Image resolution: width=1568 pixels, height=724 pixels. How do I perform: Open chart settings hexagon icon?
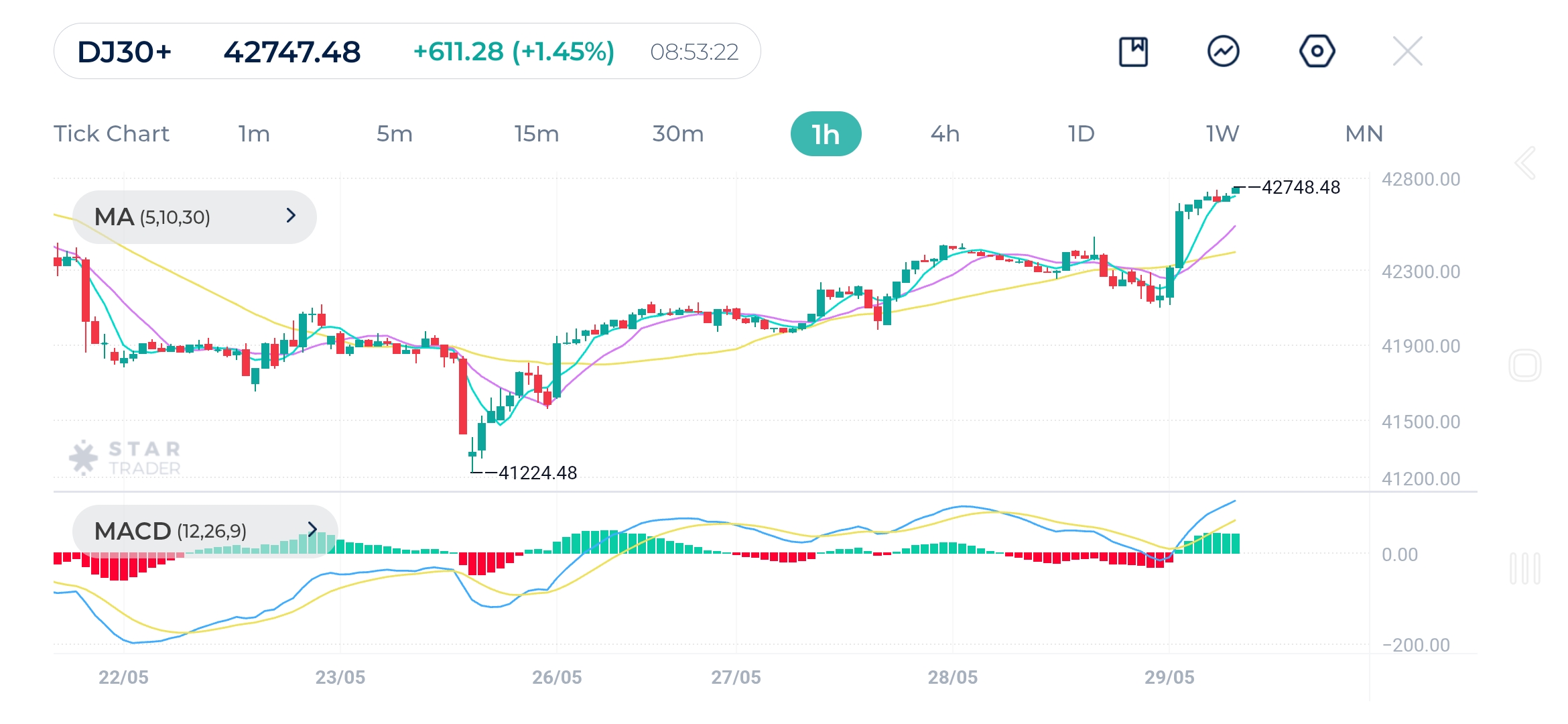coord(1317,52)
